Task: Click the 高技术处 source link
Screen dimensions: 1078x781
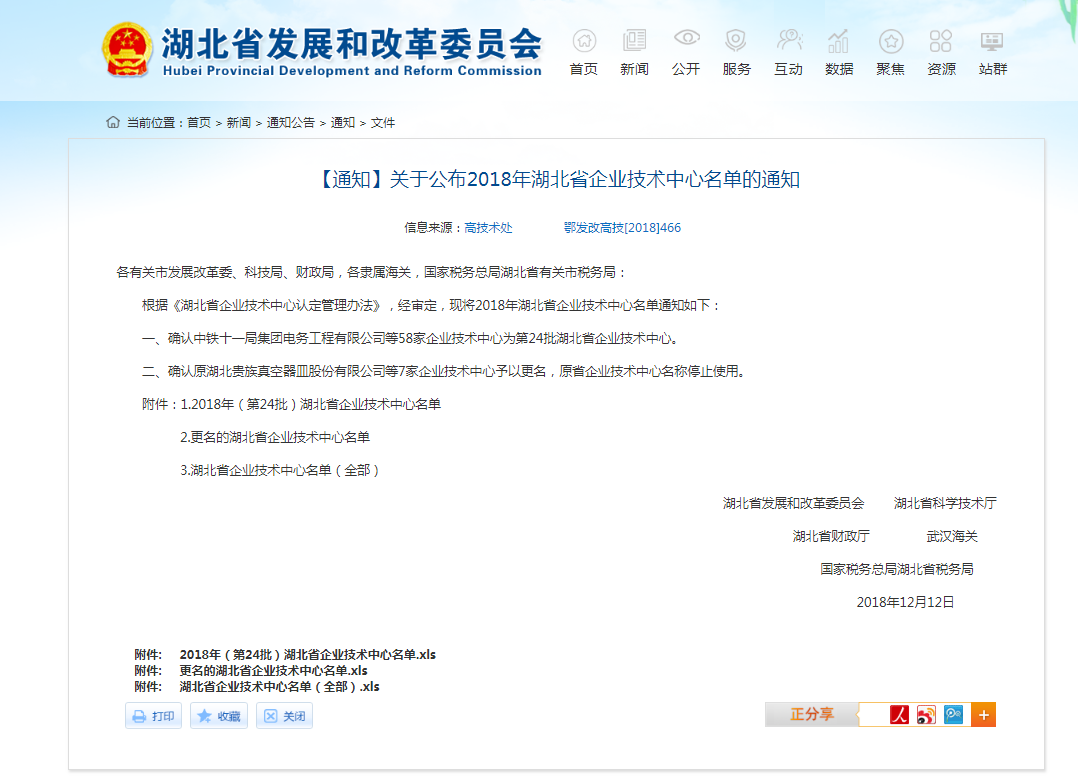Action: pos(488,228)
